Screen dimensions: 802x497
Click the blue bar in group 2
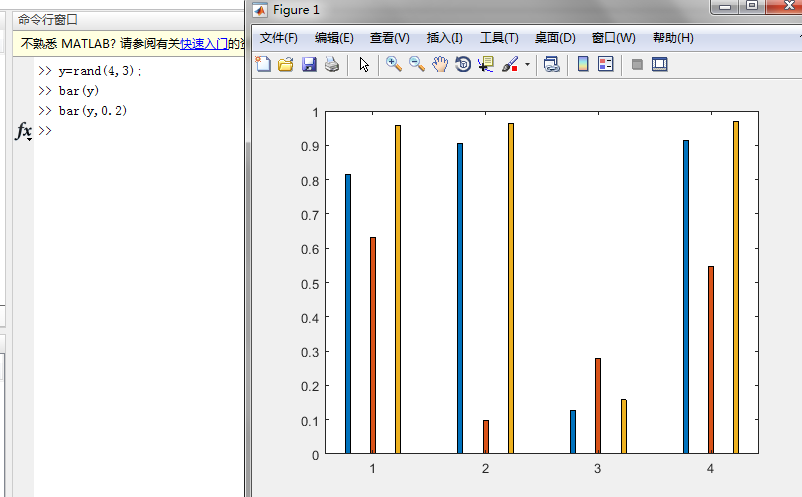[x=460, y=298]
